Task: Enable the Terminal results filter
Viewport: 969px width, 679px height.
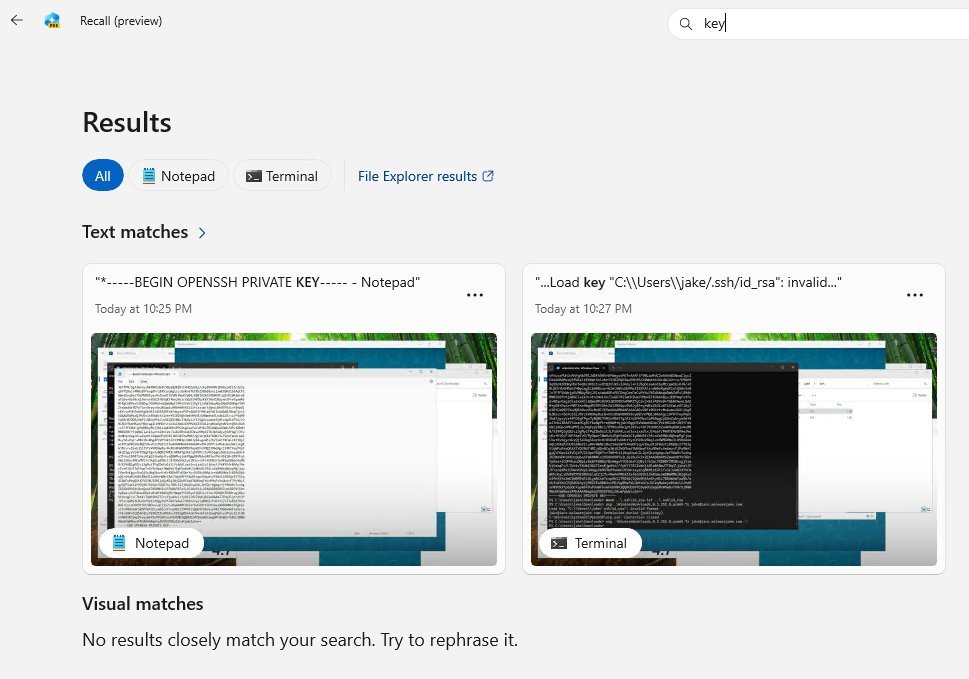Action: (282, 175)
